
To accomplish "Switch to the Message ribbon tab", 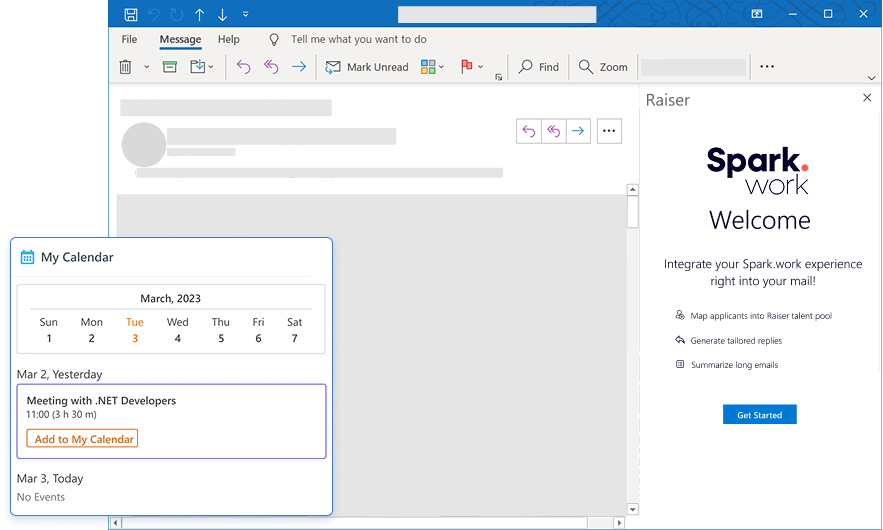I will (180, 39).
